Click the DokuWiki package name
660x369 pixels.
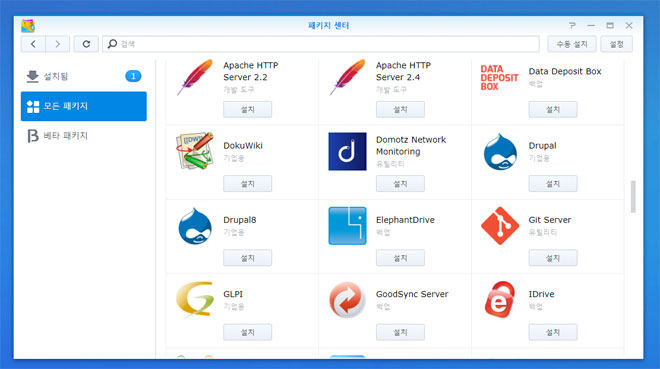(243, 146)
